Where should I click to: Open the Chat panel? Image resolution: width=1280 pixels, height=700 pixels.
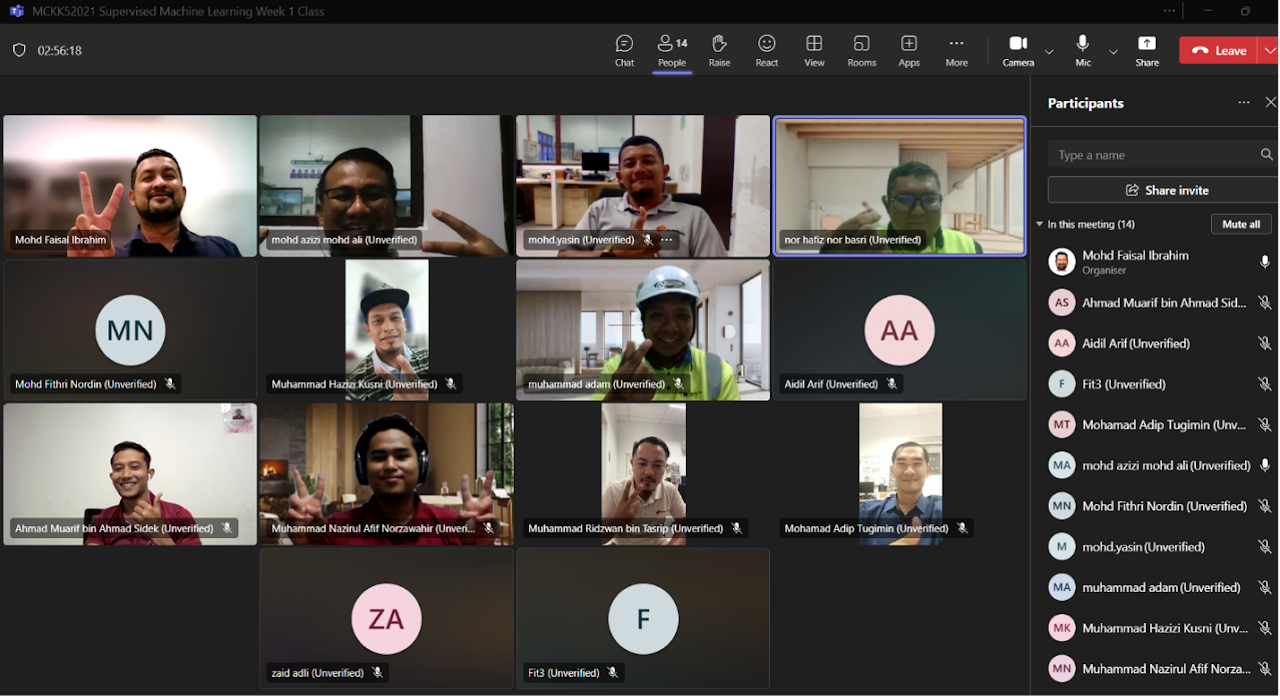tap(624, 50)
